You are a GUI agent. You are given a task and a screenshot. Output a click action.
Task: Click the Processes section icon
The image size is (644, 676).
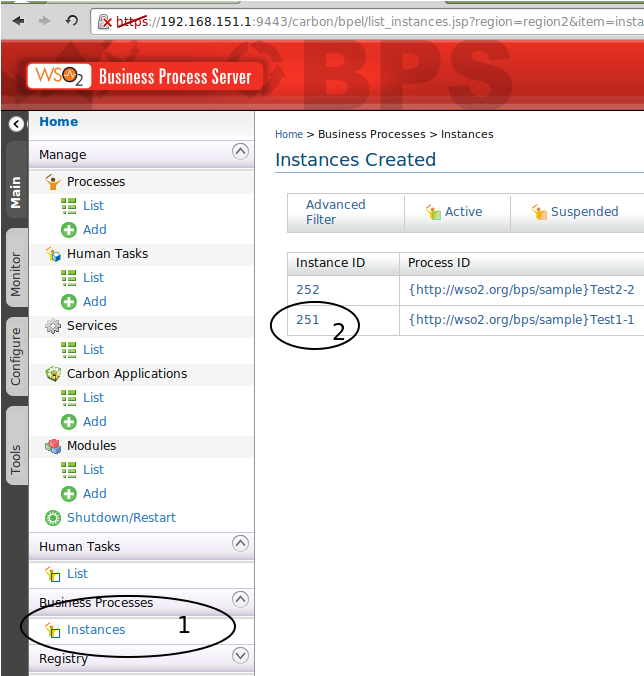click(53, 182)
